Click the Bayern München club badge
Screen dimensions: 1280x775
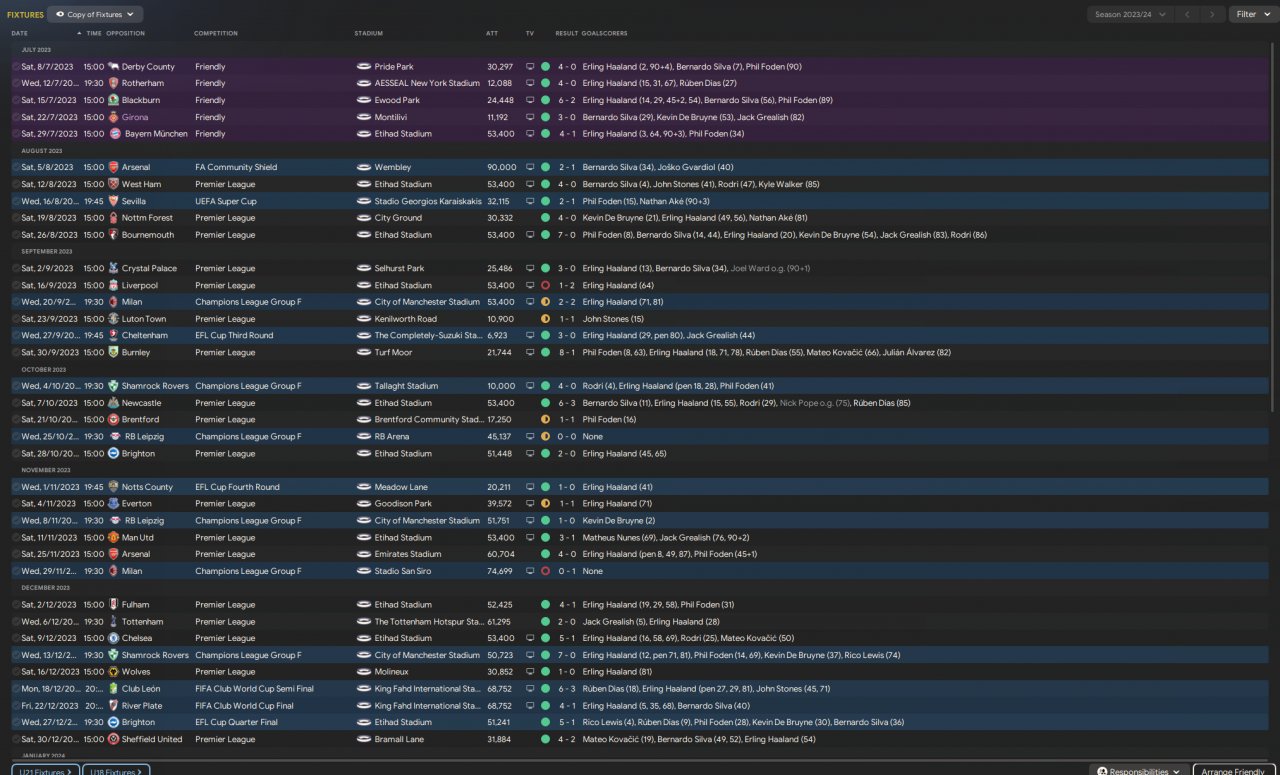(x=116, y=134)
